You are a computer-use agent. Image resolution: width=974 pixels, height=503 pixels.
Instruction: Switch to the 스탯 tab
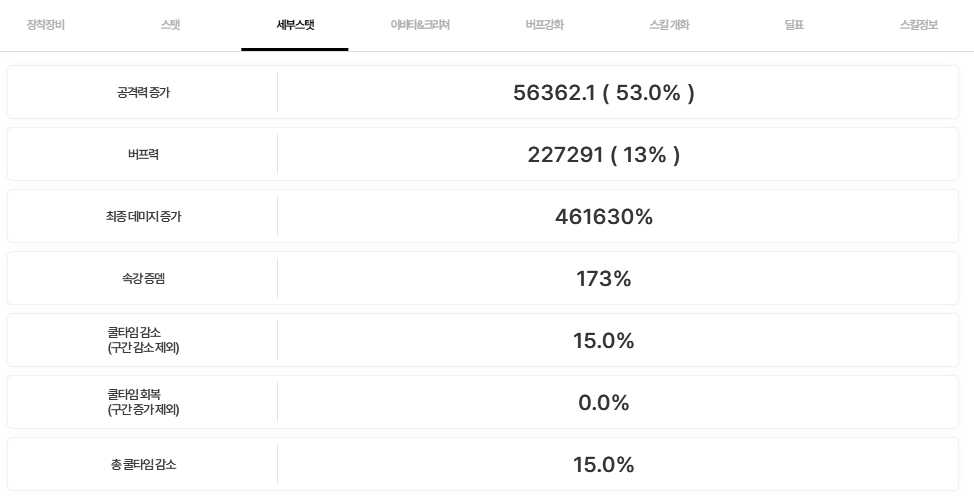click(x=170, y=25)
